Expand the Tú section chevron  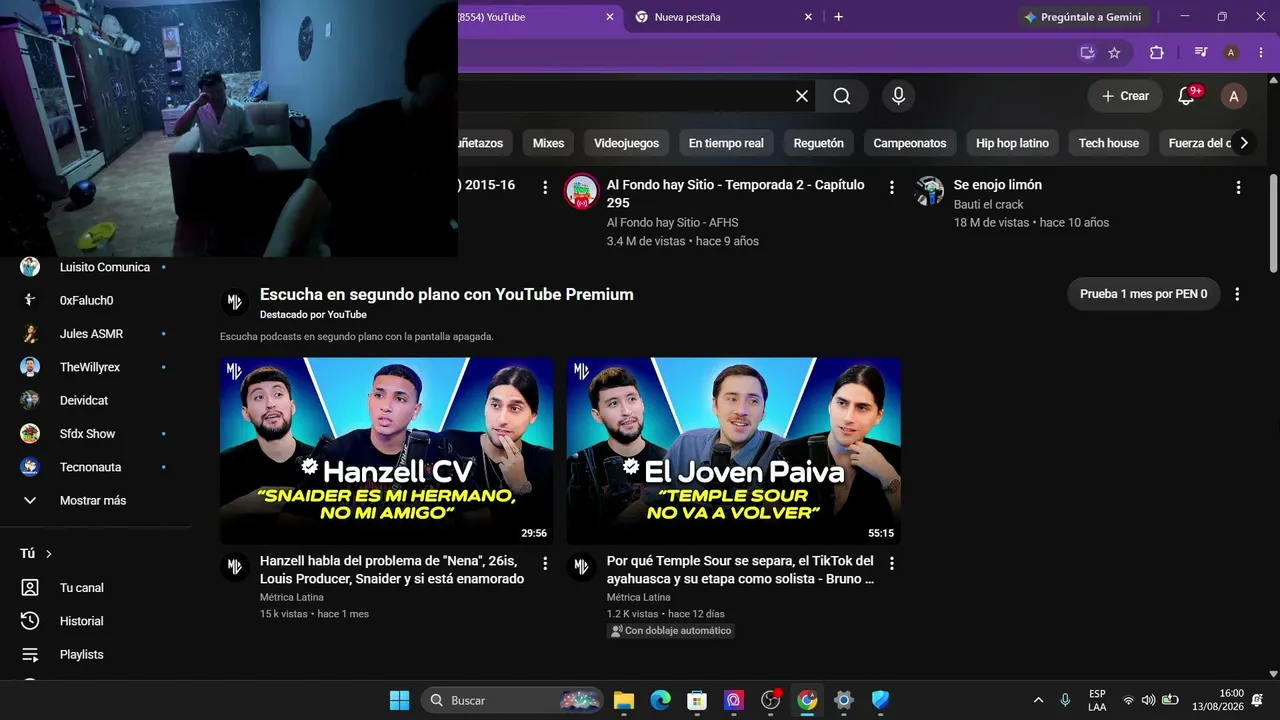49,554
